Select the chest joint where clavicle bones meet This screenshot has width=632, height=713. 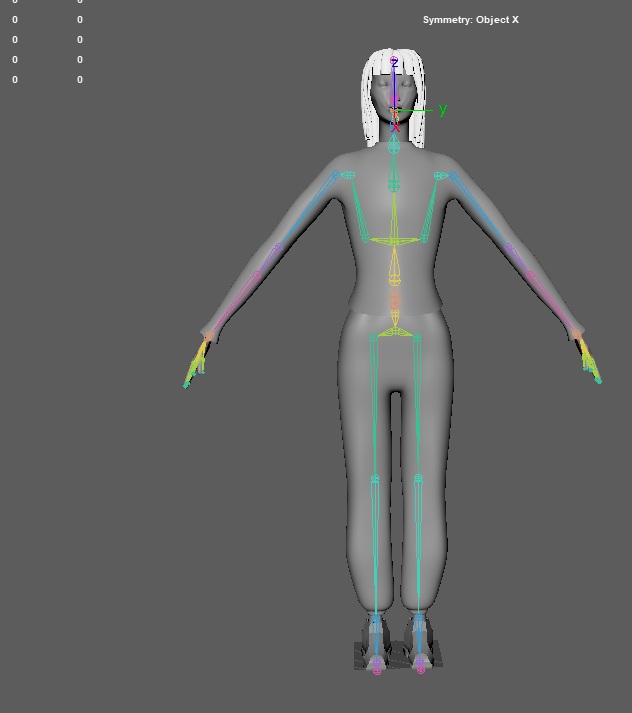394,241
